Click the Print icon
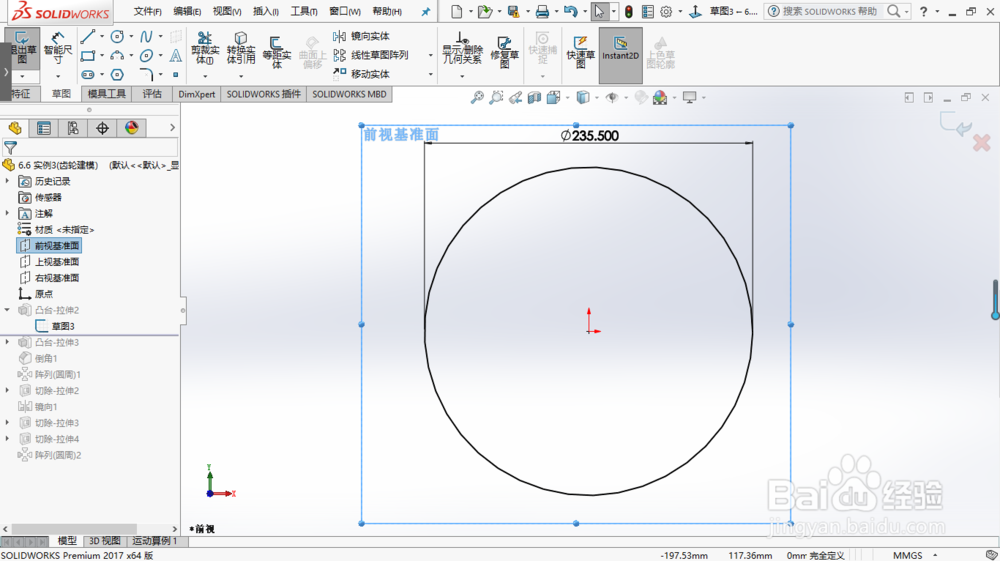This screenshot has width=1000, height=561. click(542, 11)
